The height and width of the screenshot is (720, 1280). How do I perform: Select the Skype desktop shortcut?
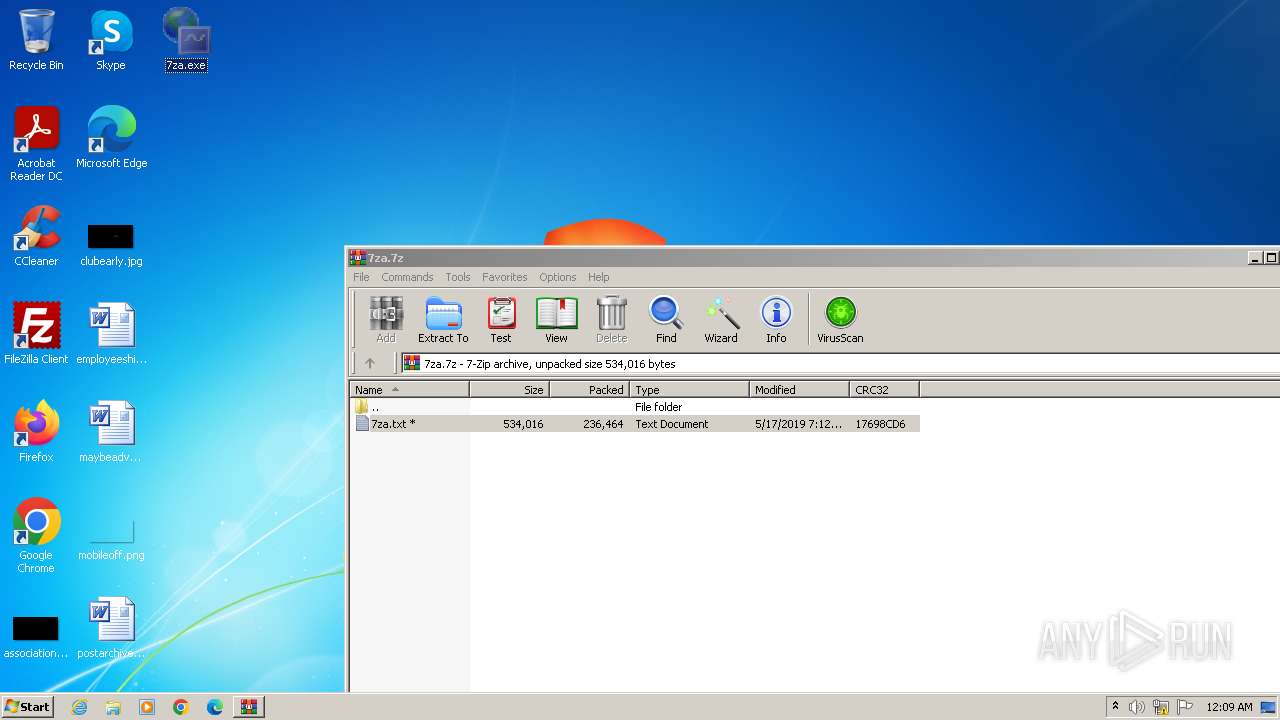pyautogui.click(x=111, y=40)
